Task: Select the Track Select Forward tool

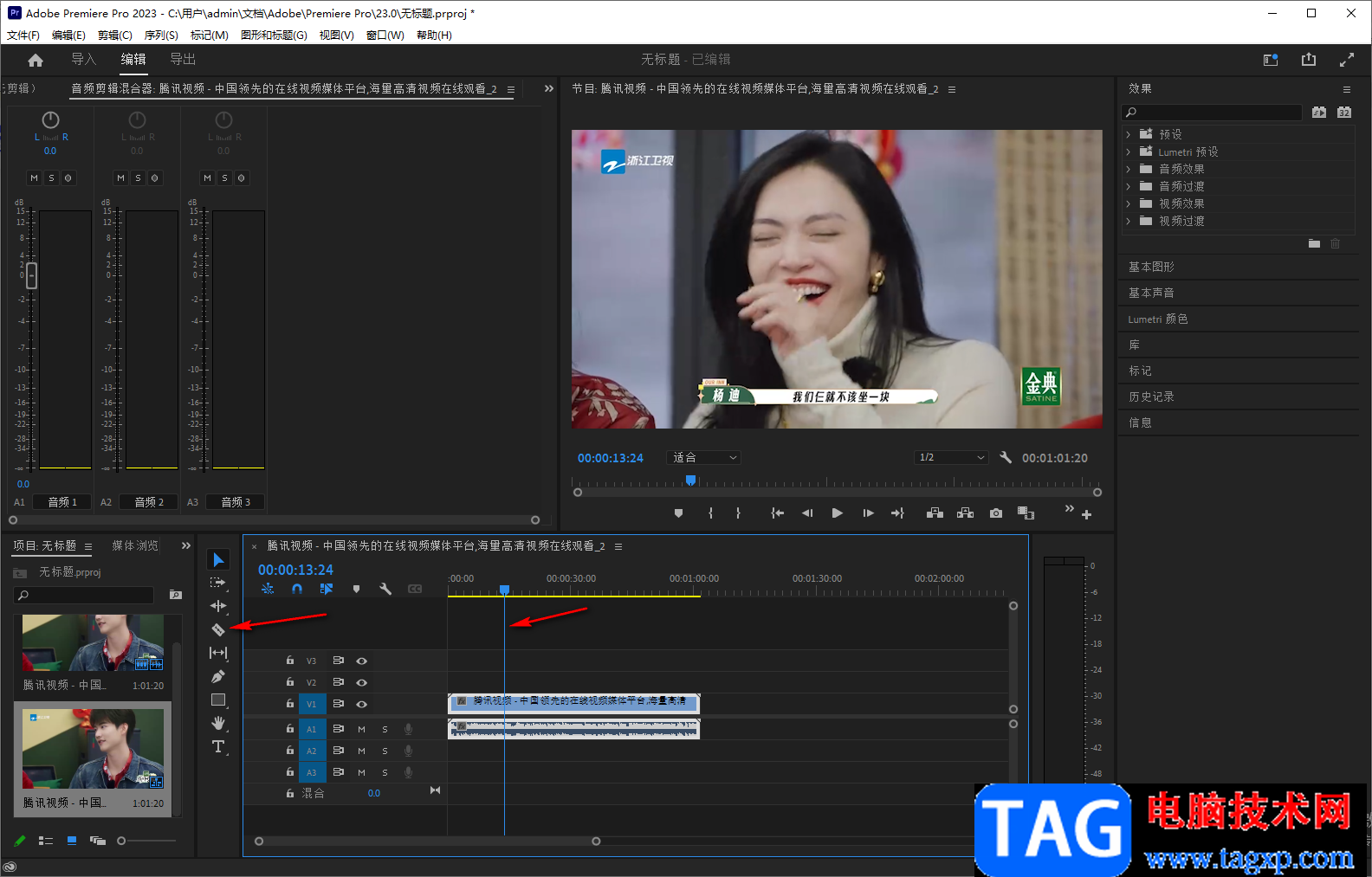Action: pyautogui.click(x=218, y=583)
